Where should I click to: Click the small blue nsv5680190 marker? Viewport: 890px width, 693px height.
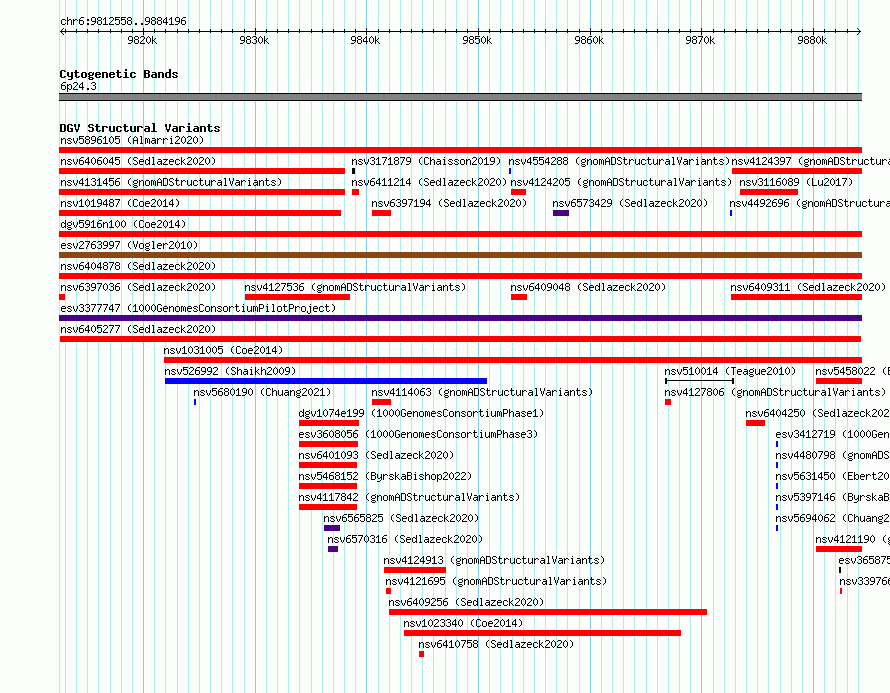pos(195,402)
